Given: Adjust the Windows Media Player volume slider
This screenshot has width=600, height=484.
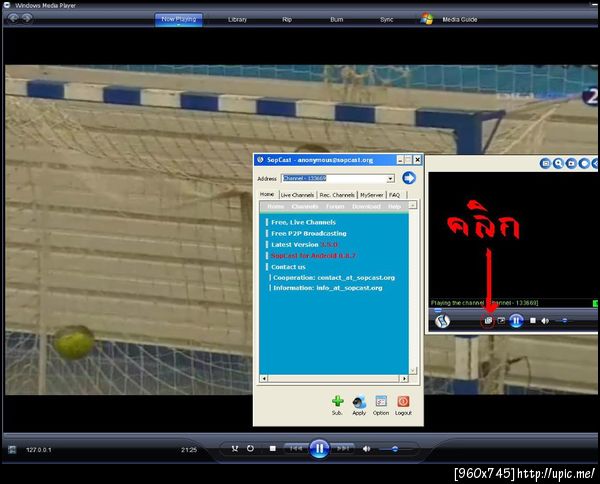Looking at the screenshot, I should tap(395, 449).
